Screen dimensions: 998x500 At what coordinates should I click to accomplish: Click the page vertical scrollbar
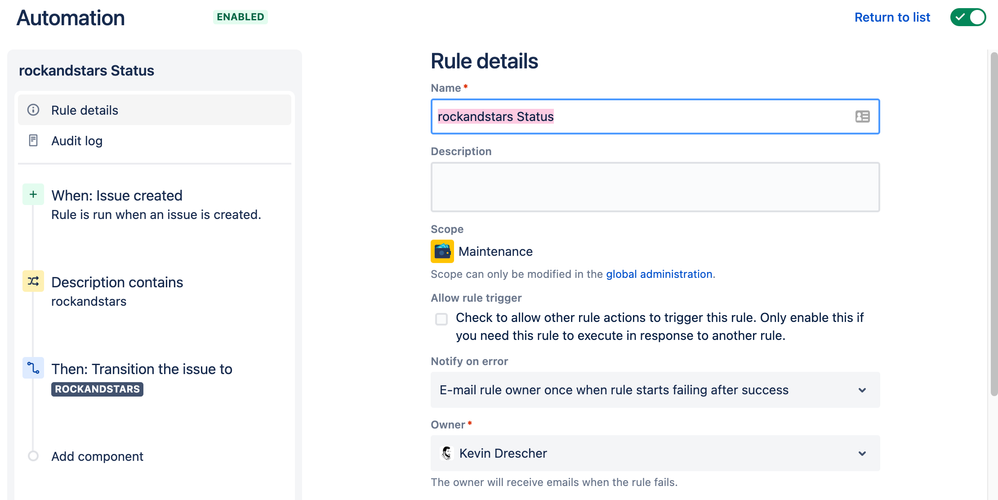coord(993,223)
